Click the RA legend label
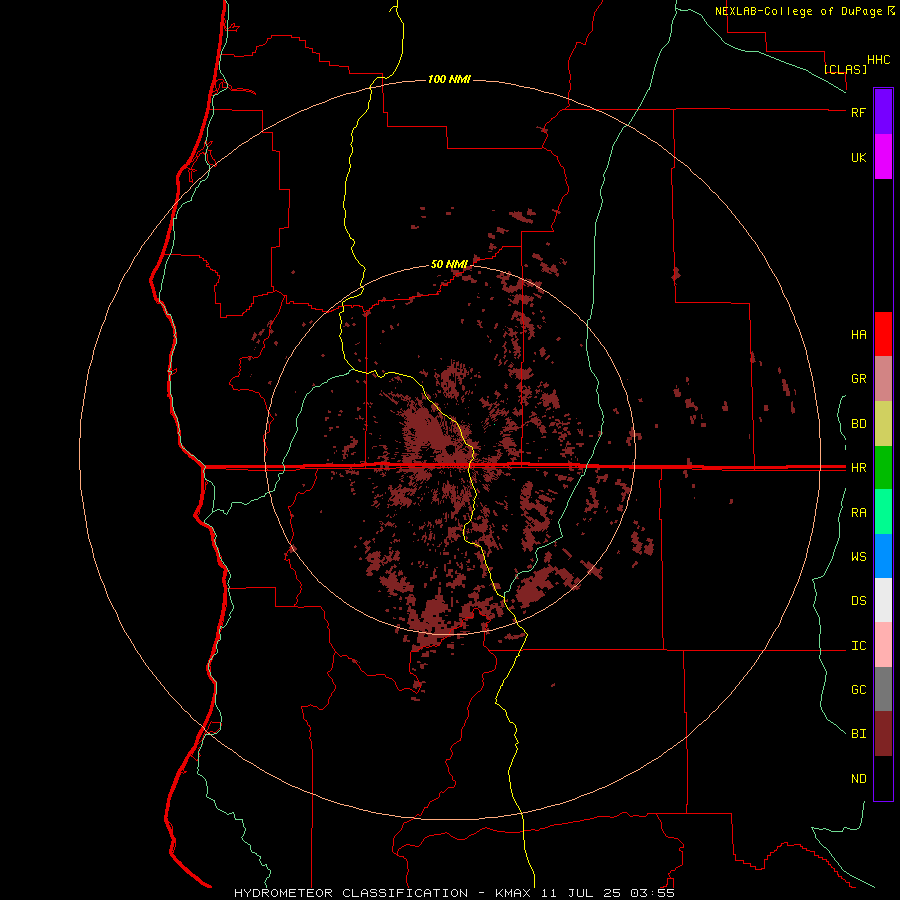 click(858, 513)
